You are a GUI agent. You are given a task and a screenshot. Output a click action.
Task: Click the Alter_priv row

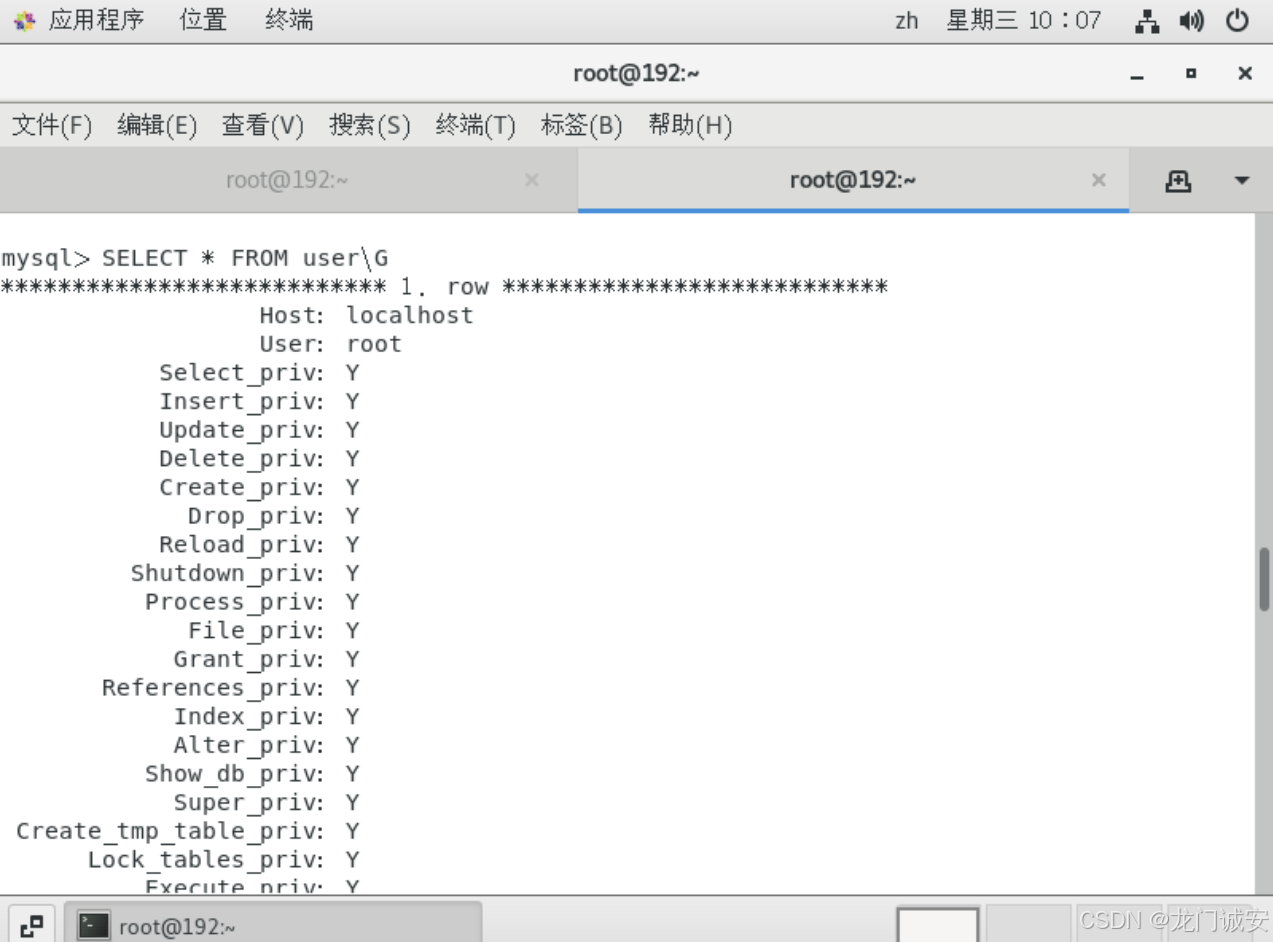tap(266, 745)
